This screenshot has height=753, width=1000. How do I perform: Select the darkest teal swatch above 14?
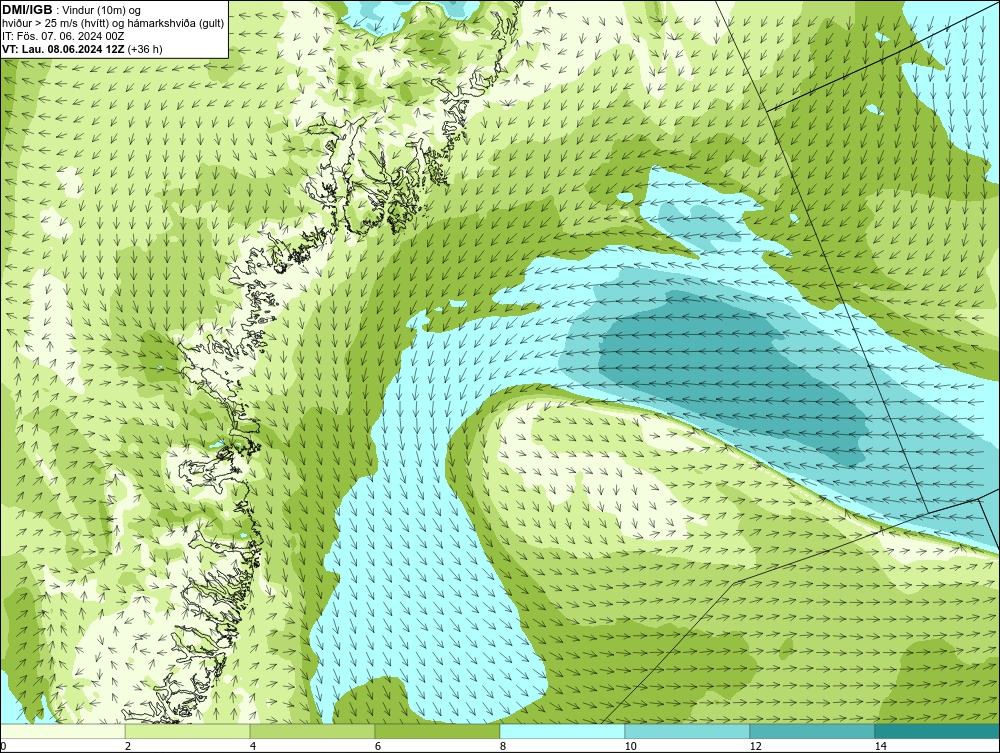pos(938,731)
